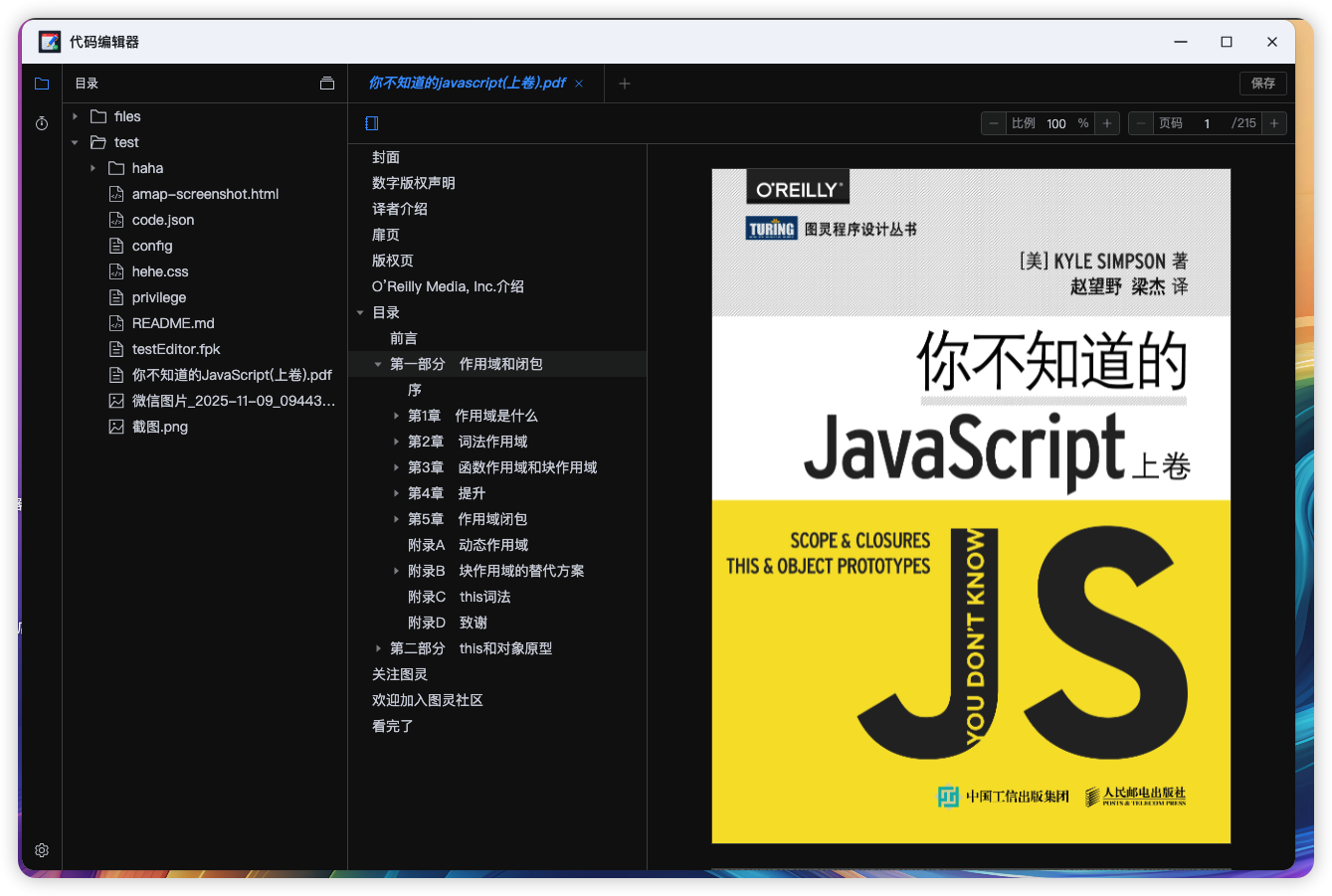Viewport: 1332px width, 896px height.
Task: Open settings gear icon at bottom
Action: tap(42, 850)
